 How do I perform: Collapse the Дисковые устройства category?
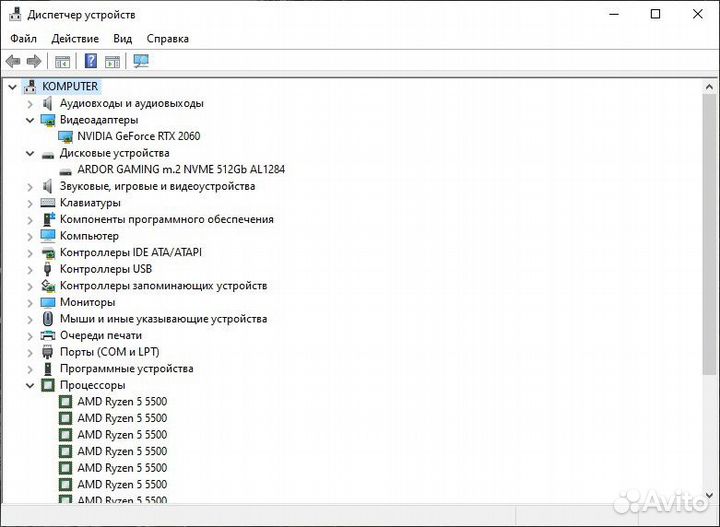pos(30,153)
